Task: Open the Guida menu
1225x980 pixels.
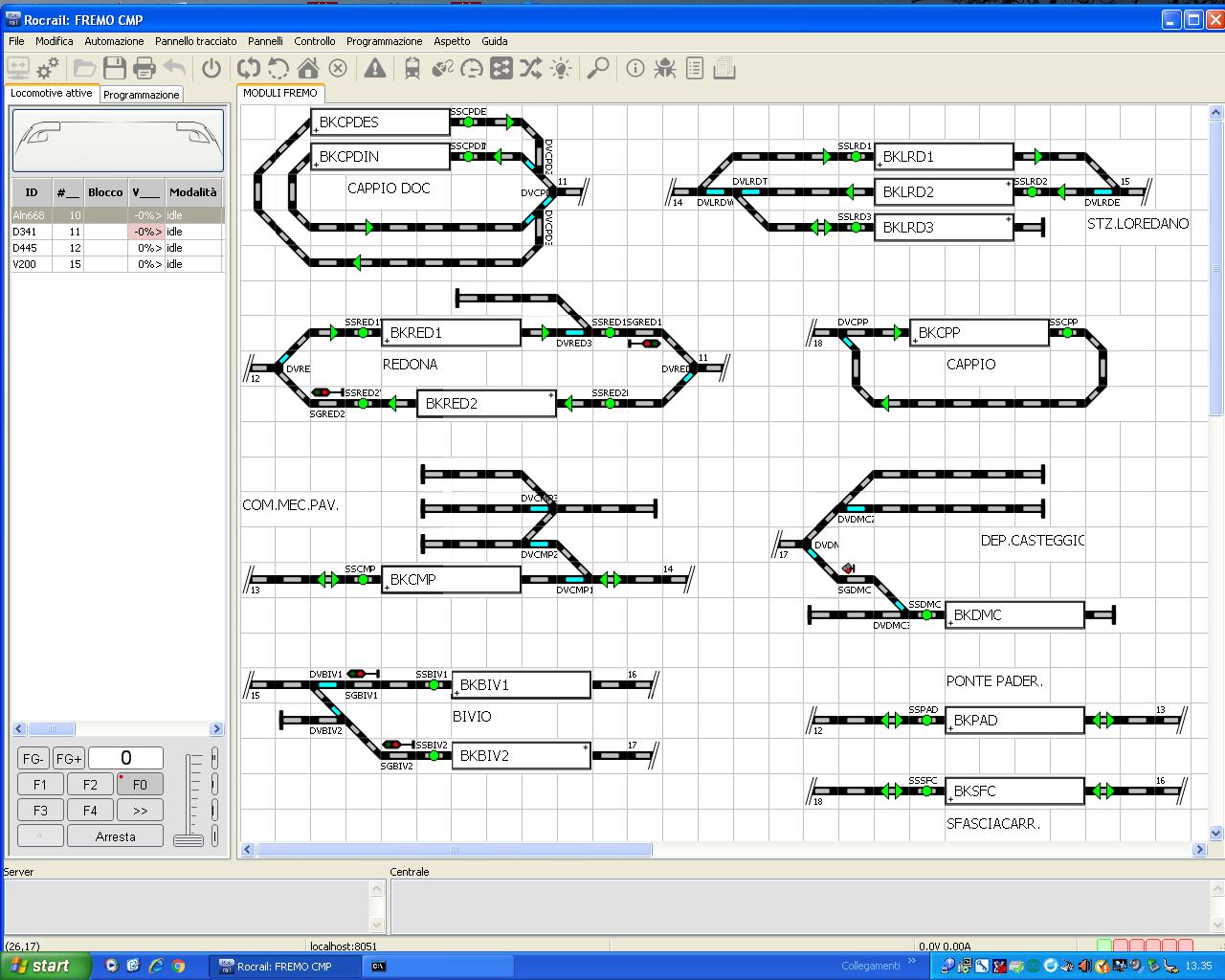Action: (495, 41)
